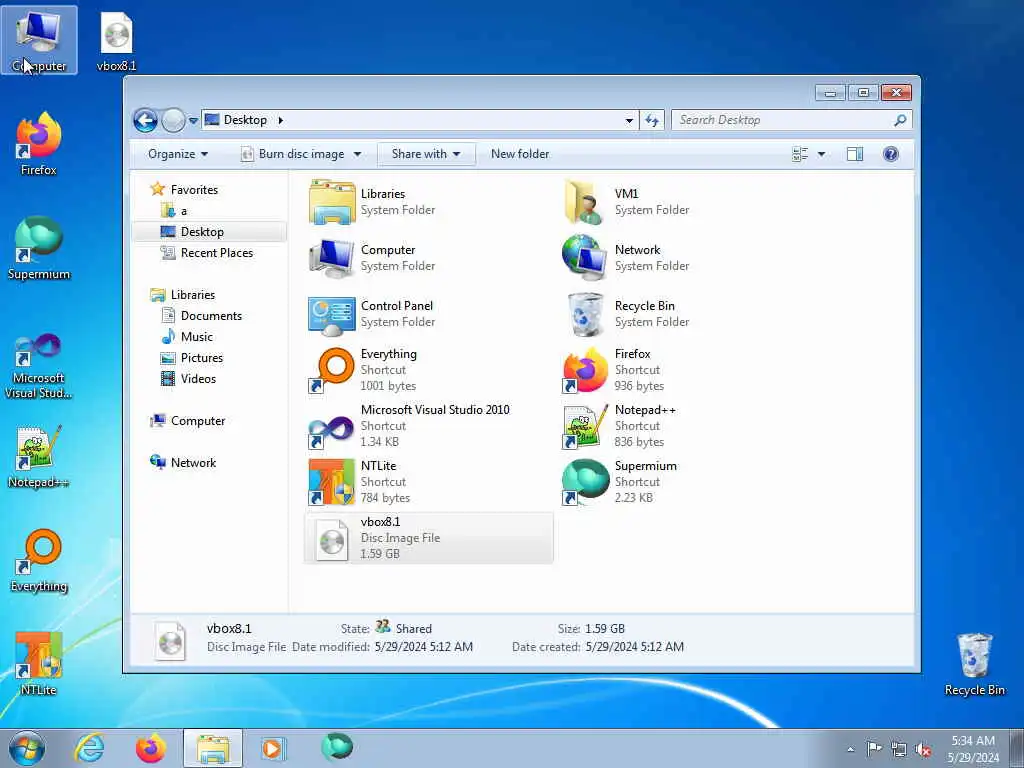This screenshot has height=768, width=1024.
Task: Select Firefox shortcut on the desktop
Action: 39,144
